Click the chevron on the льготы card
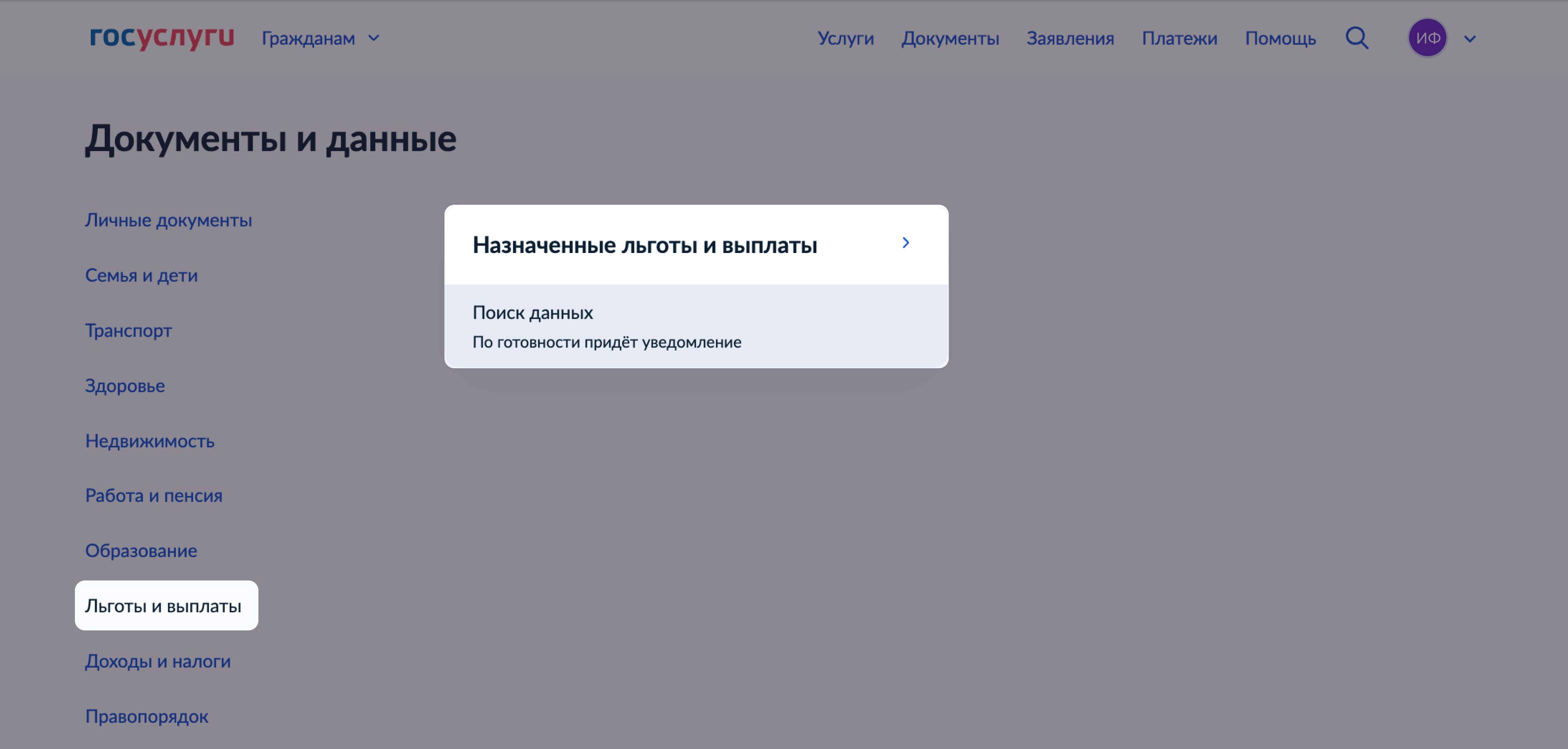 [906, 243]
